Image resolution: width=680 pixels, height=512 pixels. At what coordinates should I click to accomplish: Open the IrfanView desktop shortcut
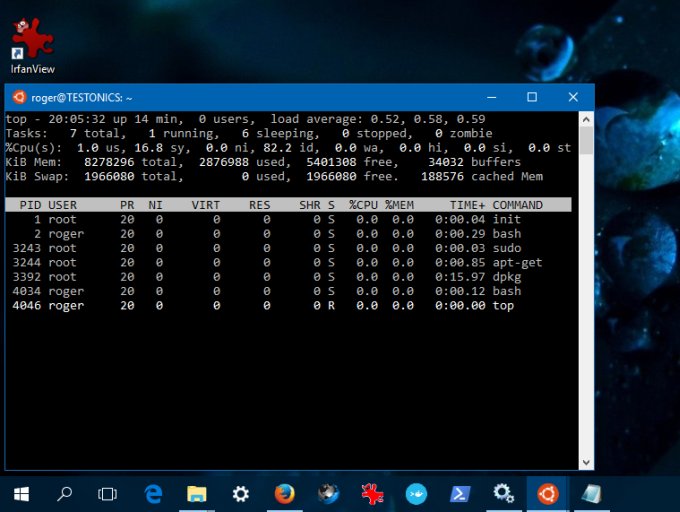pyautogui.click(x=32, y=47)
